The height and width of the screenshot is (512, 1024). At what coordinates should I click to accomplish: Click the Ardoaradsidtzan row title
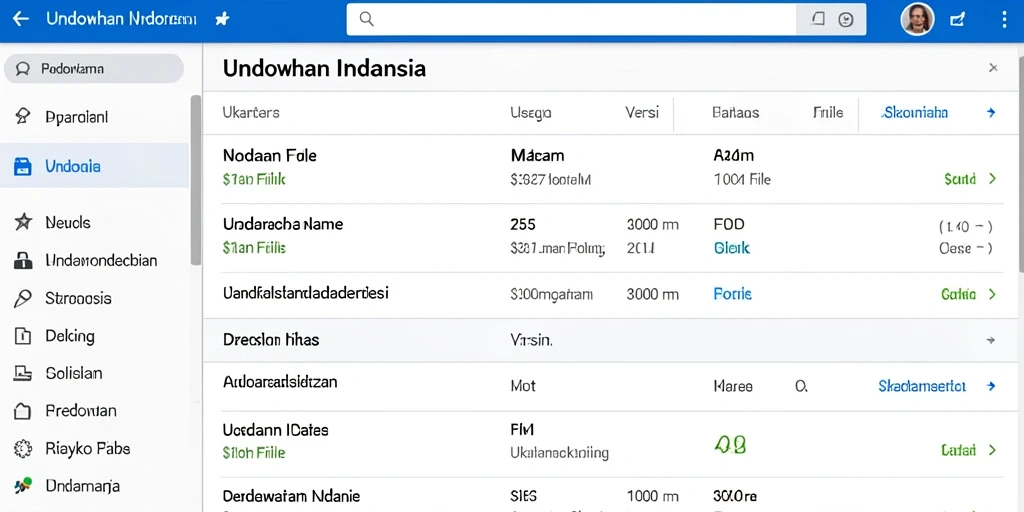pos(280,382)
